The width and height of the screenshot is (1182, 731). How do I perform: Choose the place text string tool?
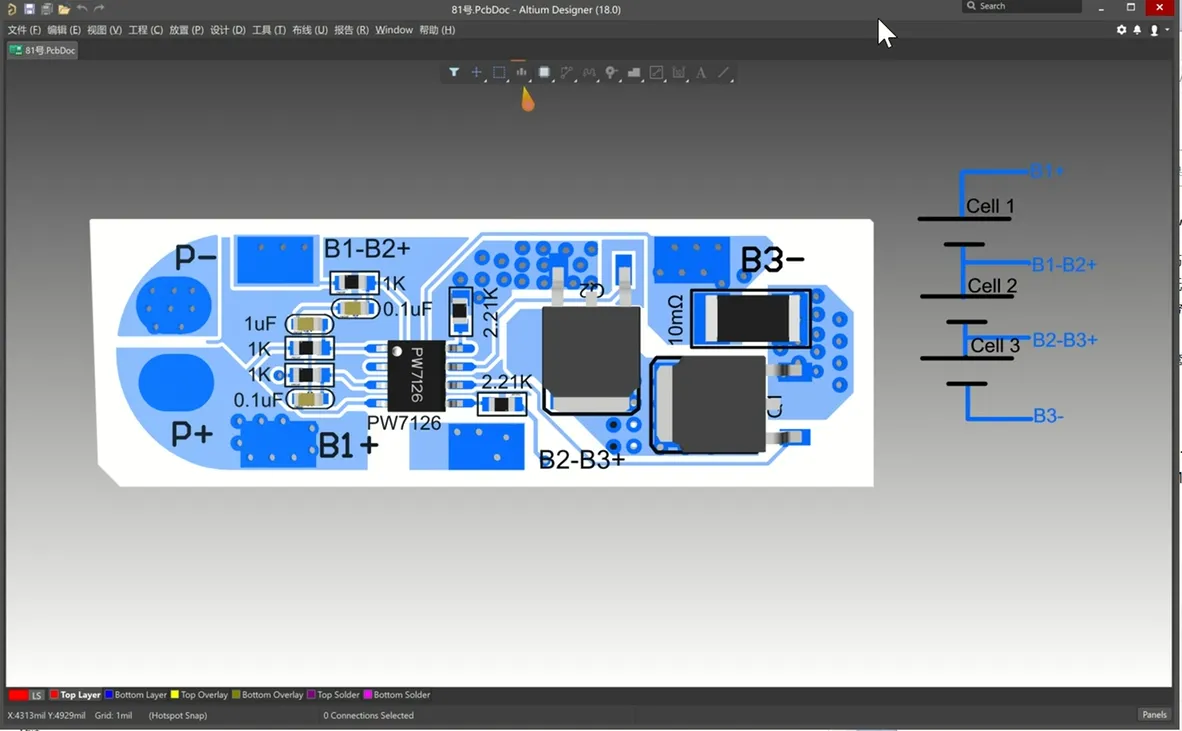[x=701, y=72]
